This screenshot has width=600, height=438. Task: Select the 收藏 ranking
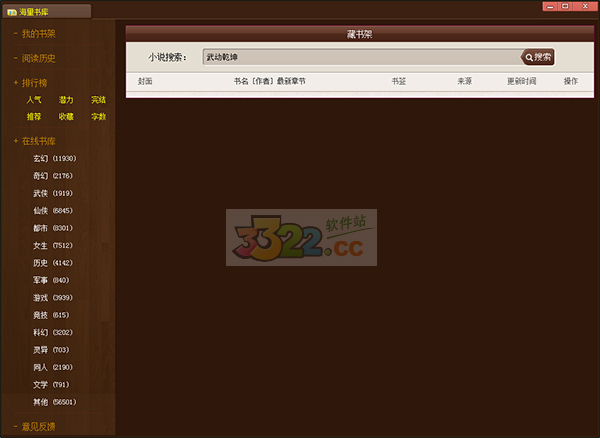[x=66, y=116]
